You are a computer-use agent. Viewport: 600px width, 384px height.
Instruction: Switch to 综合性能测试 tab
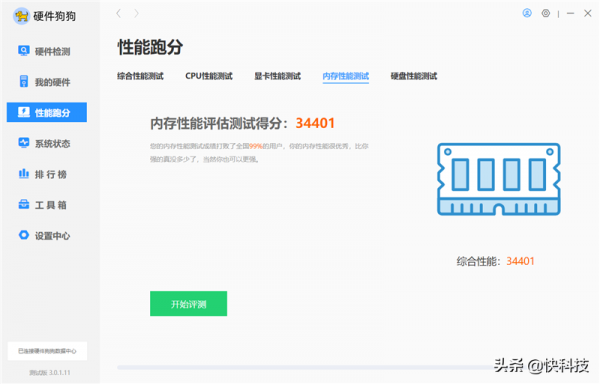click(140, 76)
